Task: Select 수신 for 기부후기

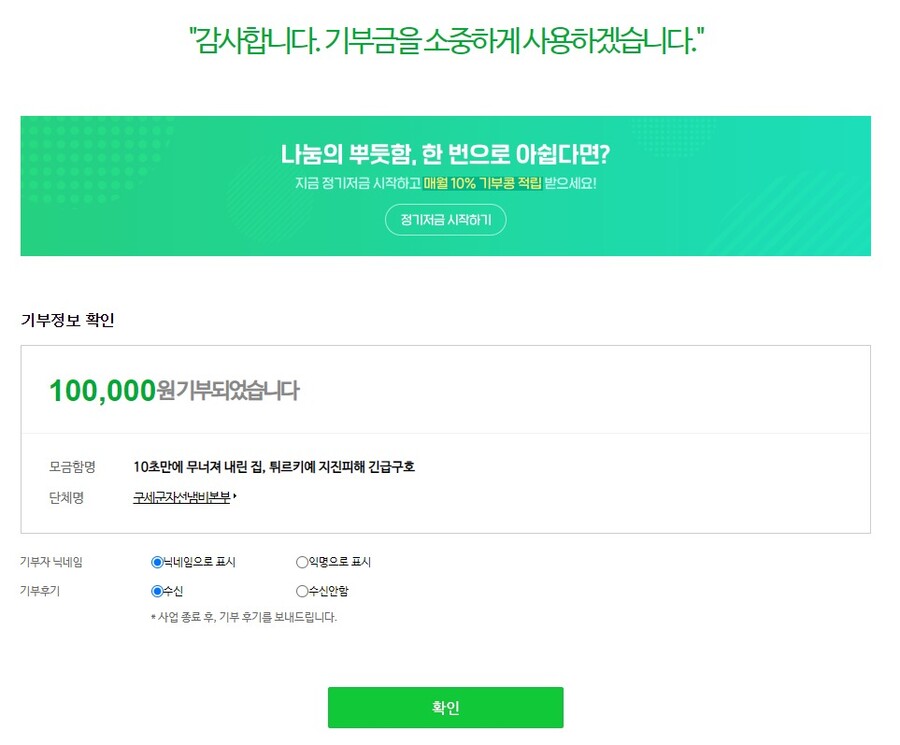Action: click(157, 591)
